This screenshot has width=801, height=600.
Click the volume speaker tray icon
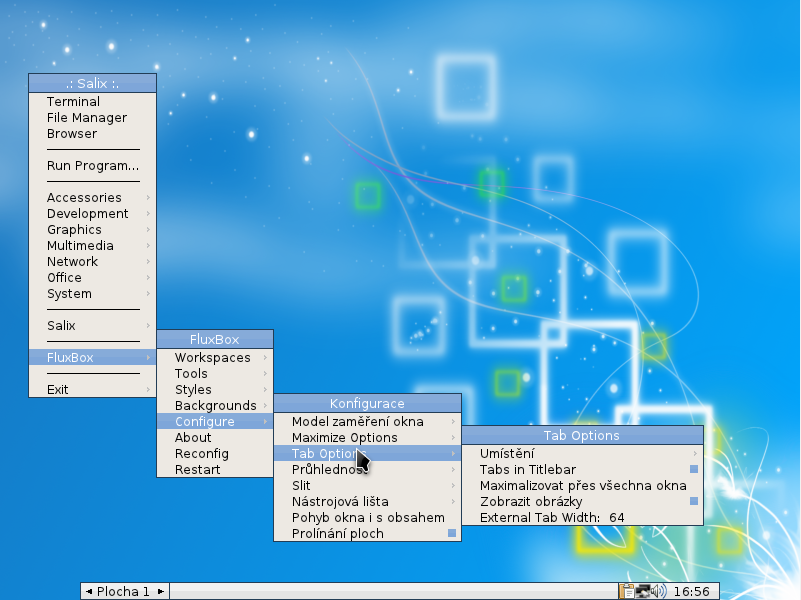point(659,591)
